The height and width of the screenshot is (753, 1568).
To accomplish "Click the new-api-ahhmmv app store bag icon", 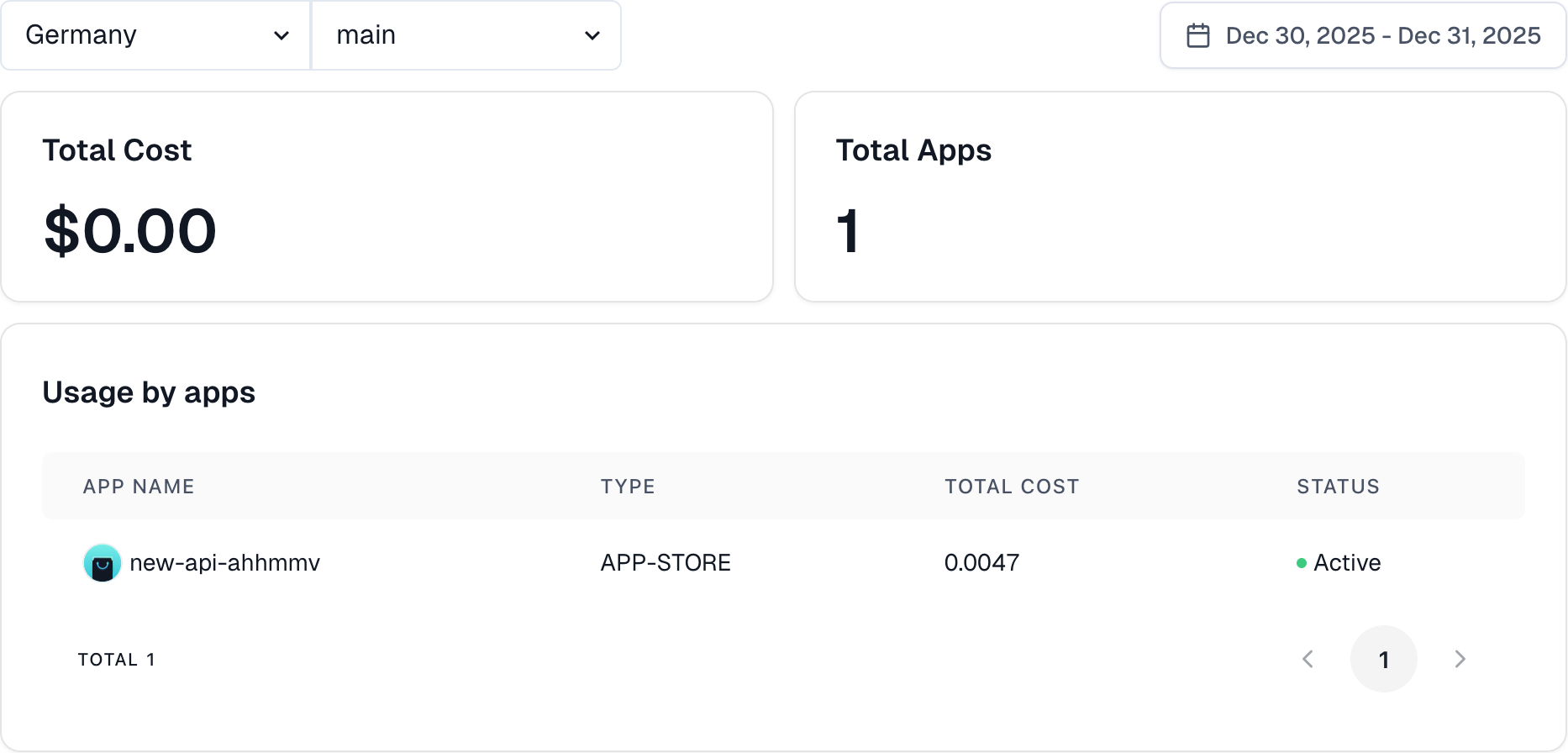I will coord(103,563).
